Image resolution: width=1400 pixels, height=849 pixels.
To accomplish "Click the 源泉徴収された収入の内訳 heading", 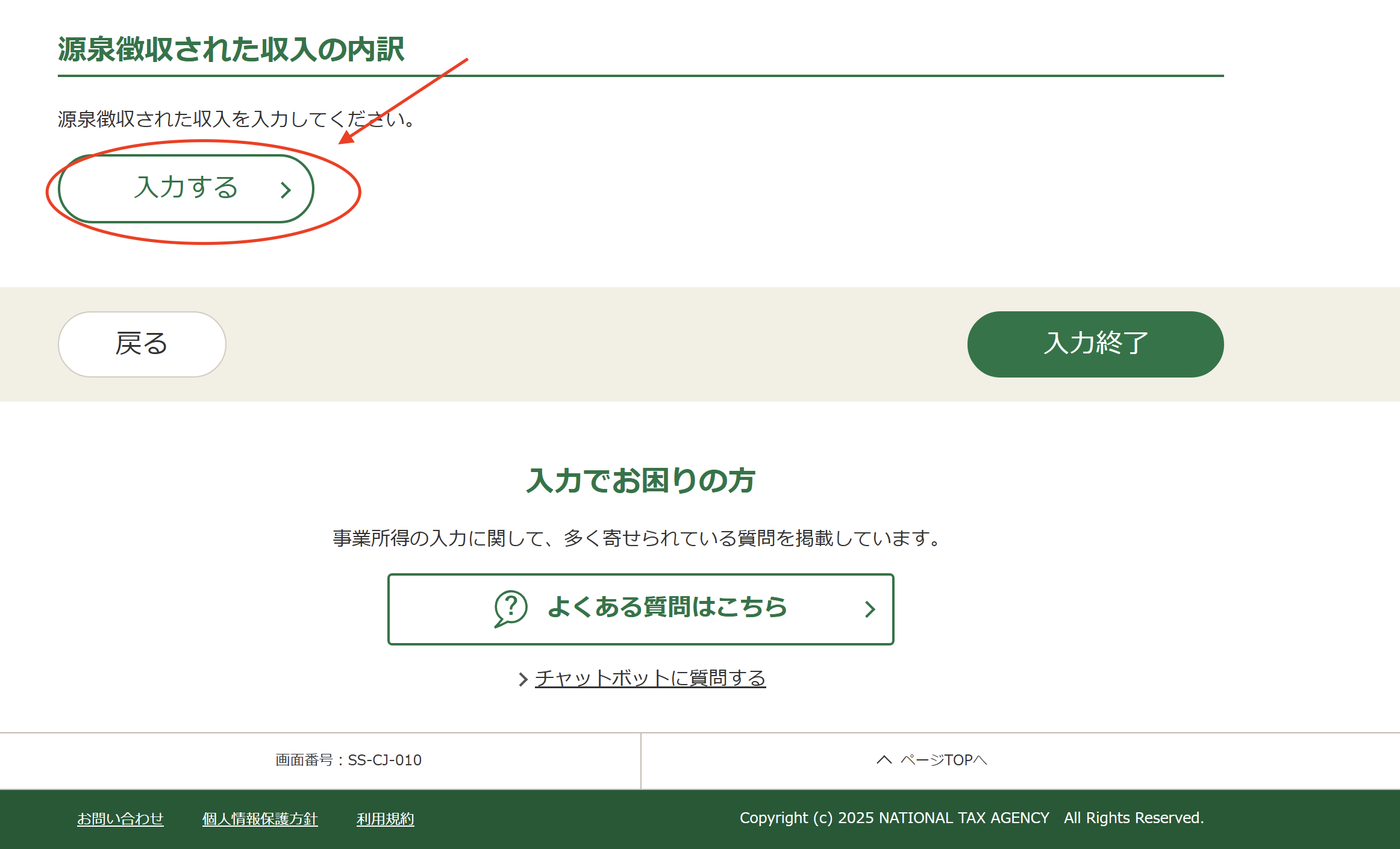I will click(231, 49).
